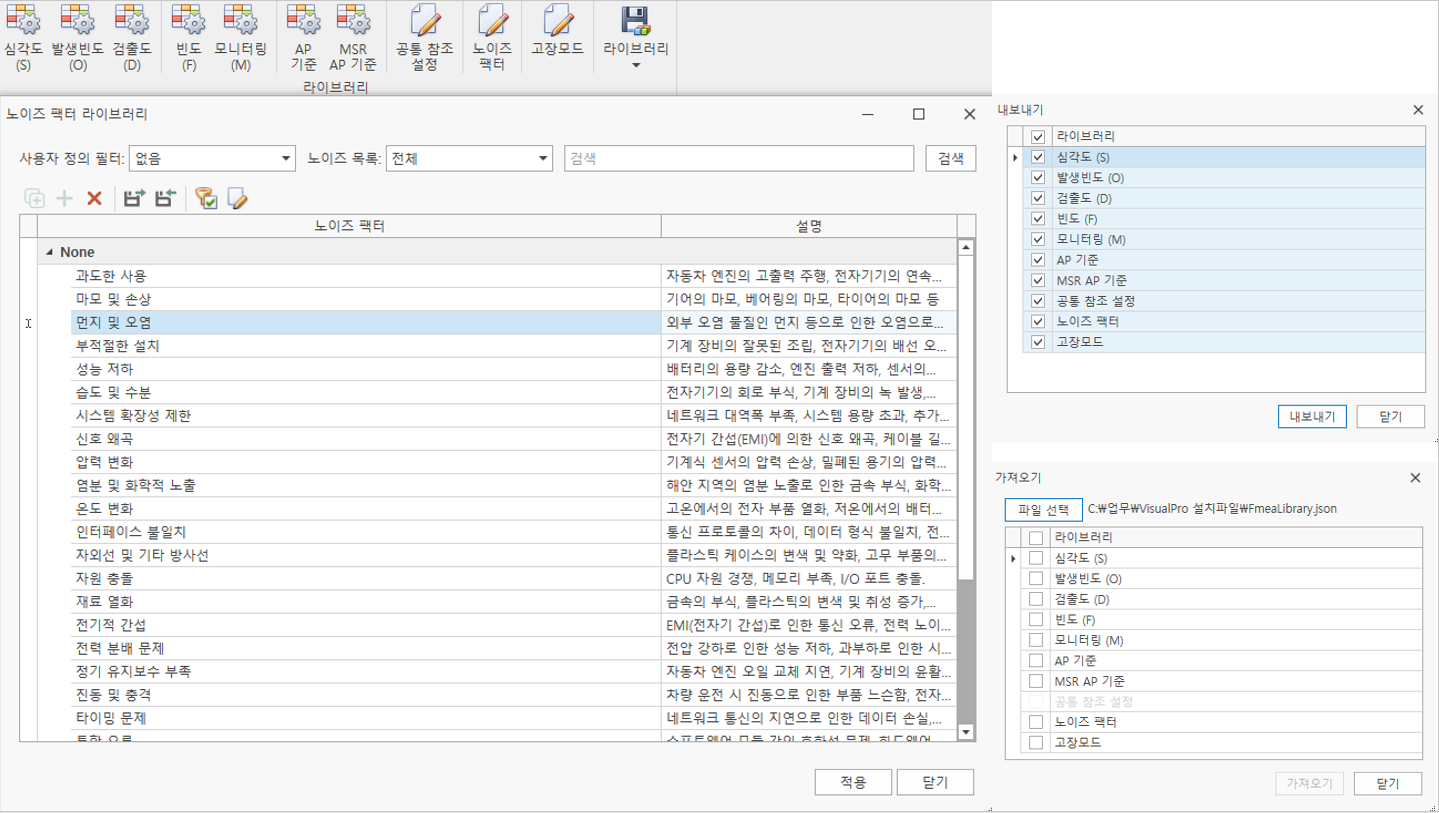The height and width of the screenshot is (813, 1439).
Task: Close the 가져오기 panel with X
Action: tap(1415, 478)
